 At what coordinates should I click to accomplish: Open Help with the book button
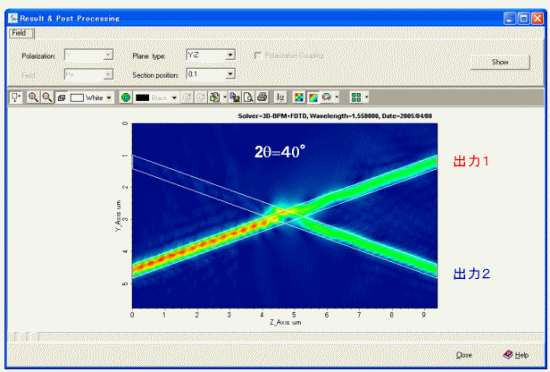516,355
